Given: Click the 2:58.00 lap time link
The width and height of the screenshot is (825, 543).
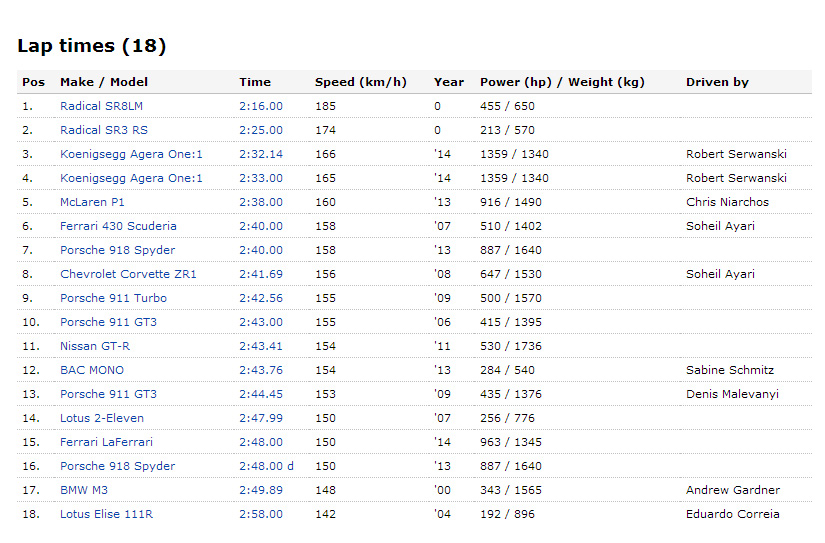Looking at the screenshot, I should (x=261, y=514).
